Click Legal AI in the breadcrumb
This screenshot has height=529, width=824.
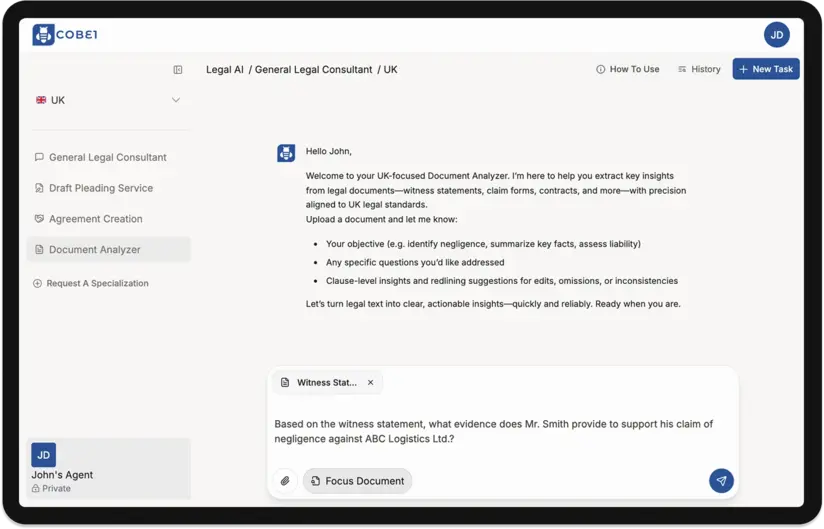point(224,70)
